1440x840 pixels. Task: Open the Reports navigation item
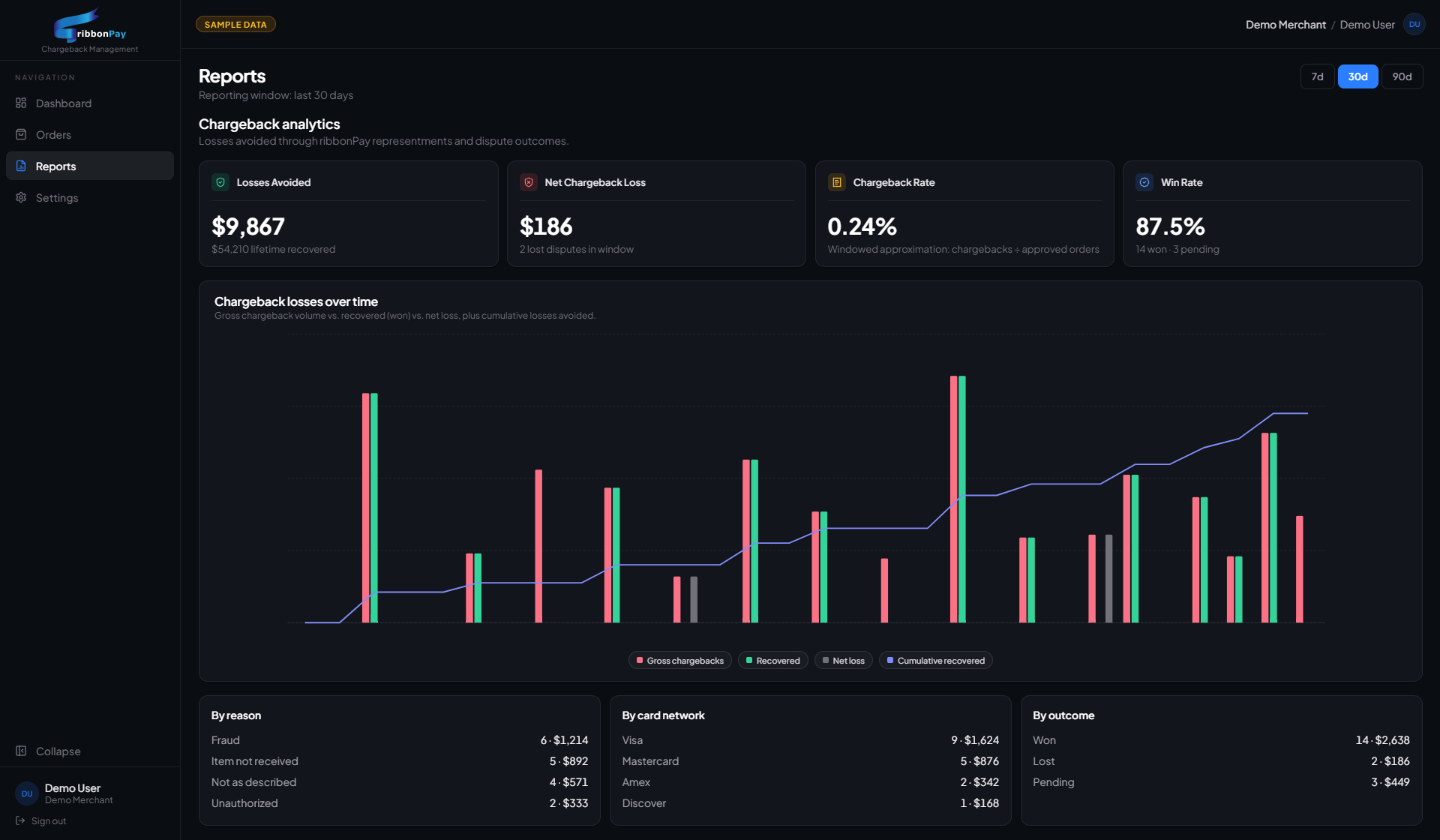(x=90, y=166)
